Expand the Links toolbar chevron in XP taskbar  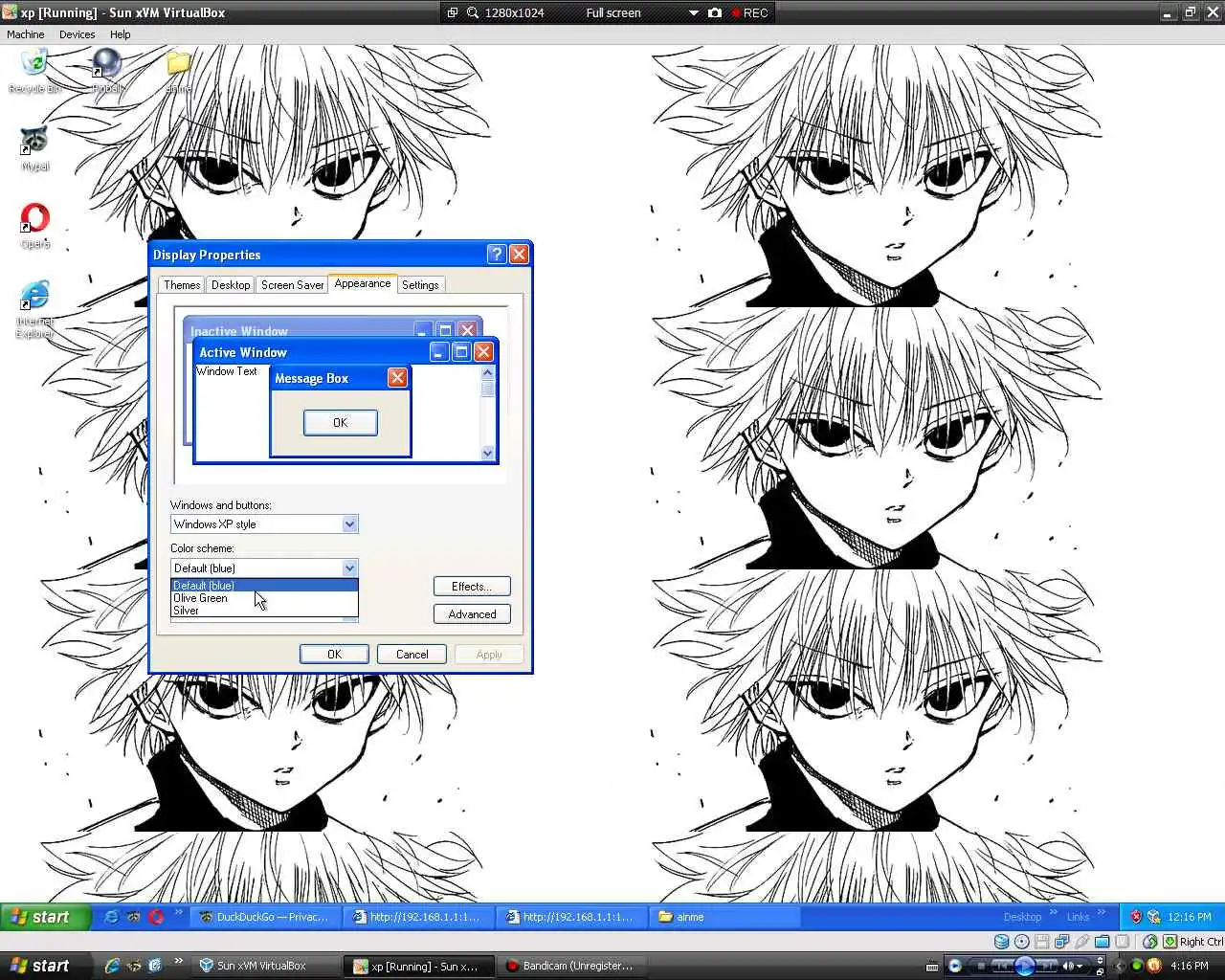[1102, 912]
